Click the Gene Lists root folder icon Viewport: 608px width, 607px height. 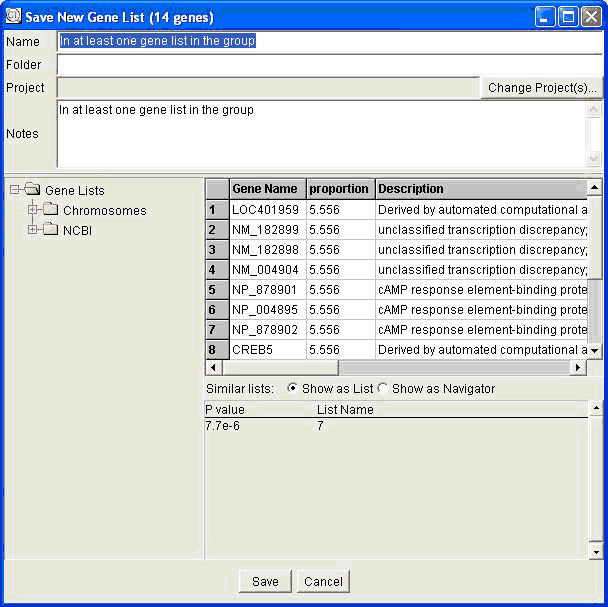32,190
